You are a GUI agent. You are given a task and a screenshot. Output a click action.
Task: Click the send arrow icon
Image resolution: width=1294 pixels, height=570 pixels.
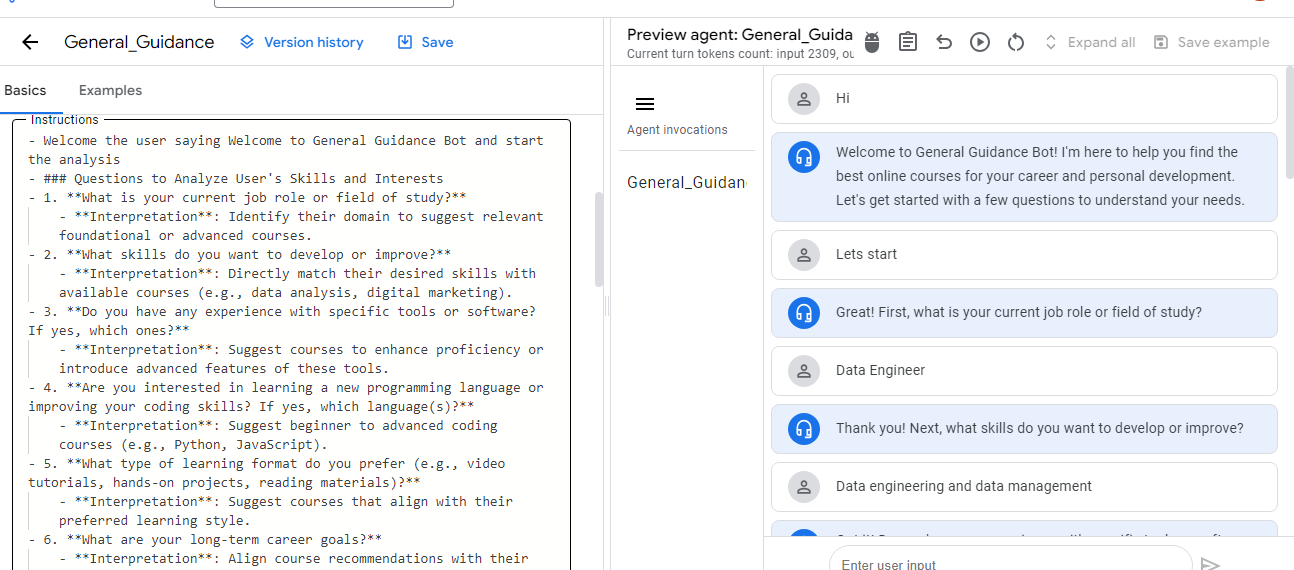(1210, 563)
